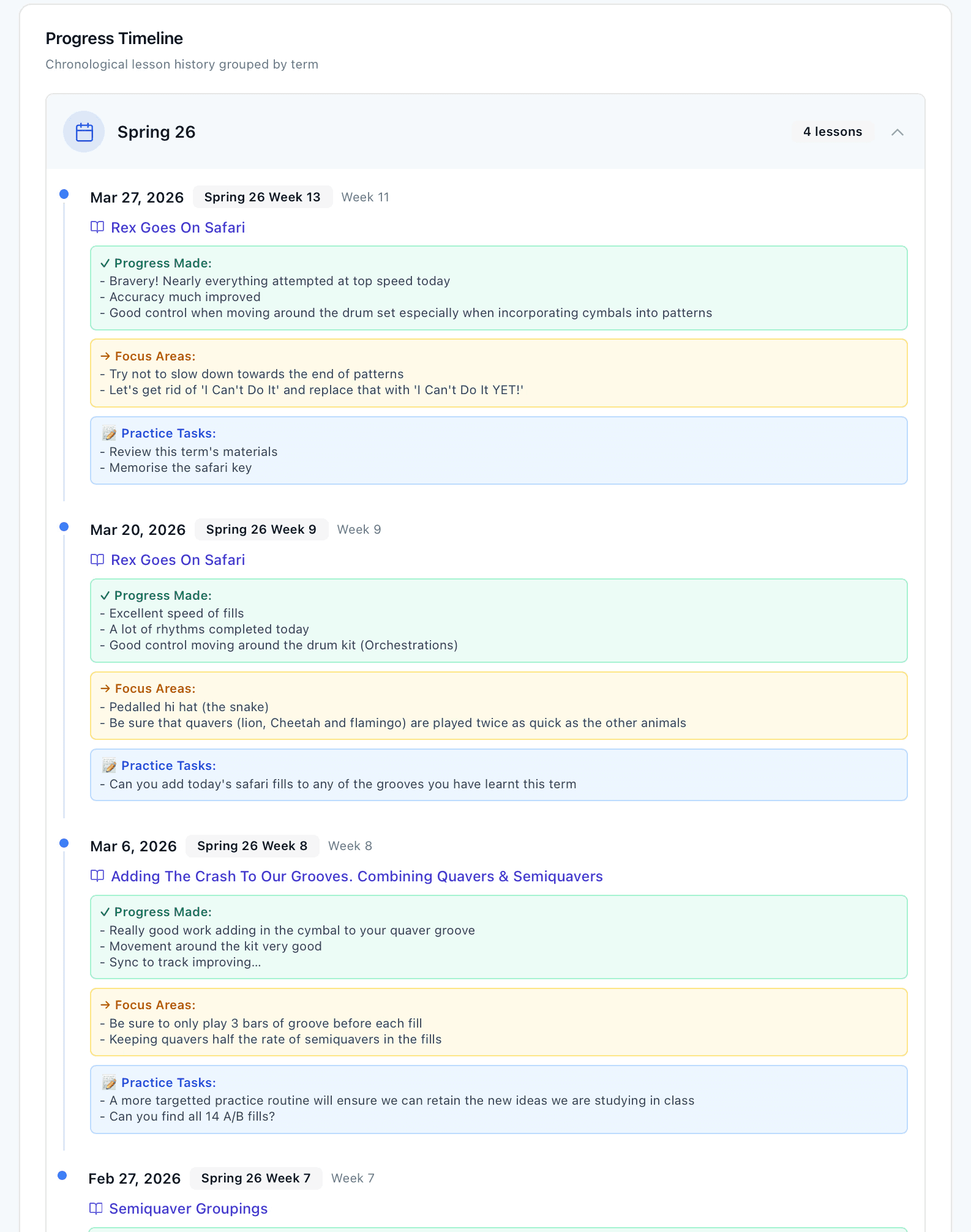The width and height of the screenshot is (971, 1232).
Task: Click the Spring 26 Week 13 badge
Action: click(263, 197)
